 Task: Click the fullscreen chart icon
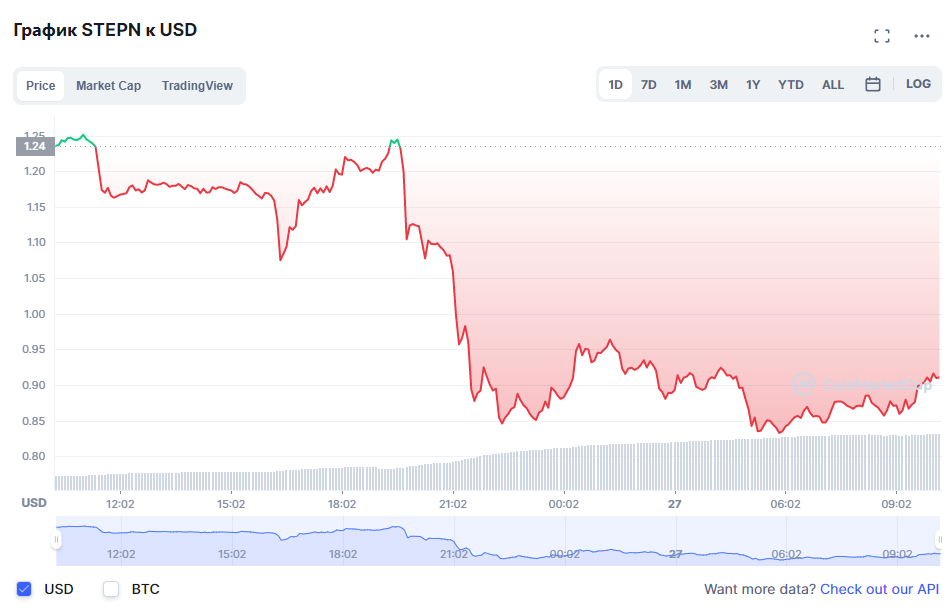881,36
